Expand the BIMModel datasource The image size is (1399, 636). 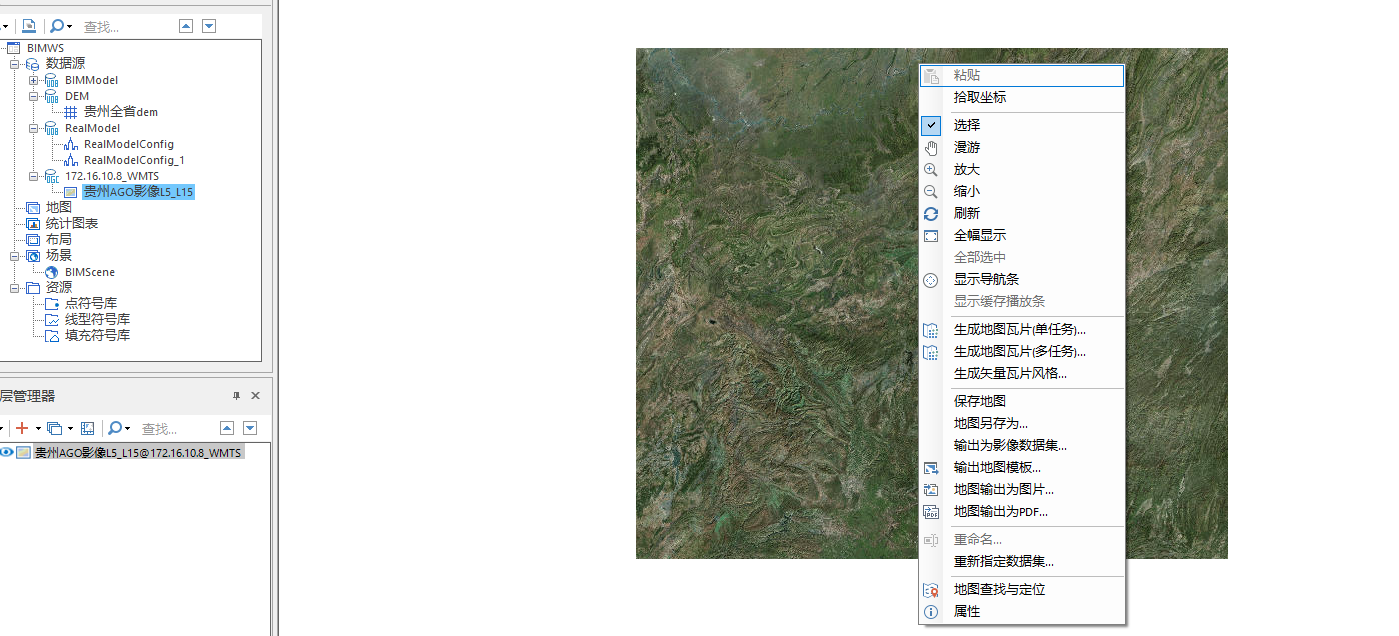pyautogui.click(x=33, y=80)
